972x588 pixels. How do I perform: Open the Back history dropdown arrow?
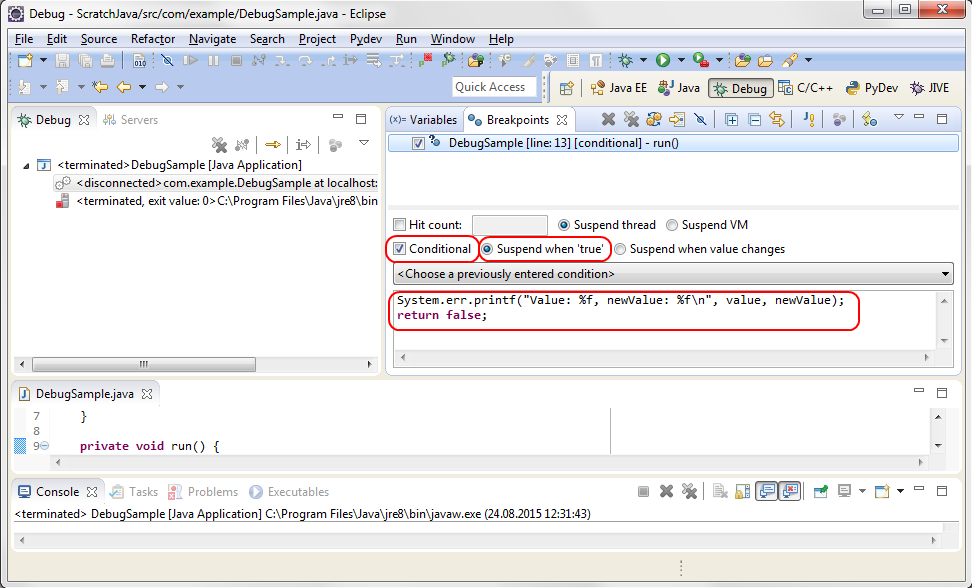[x=143, y=87]
